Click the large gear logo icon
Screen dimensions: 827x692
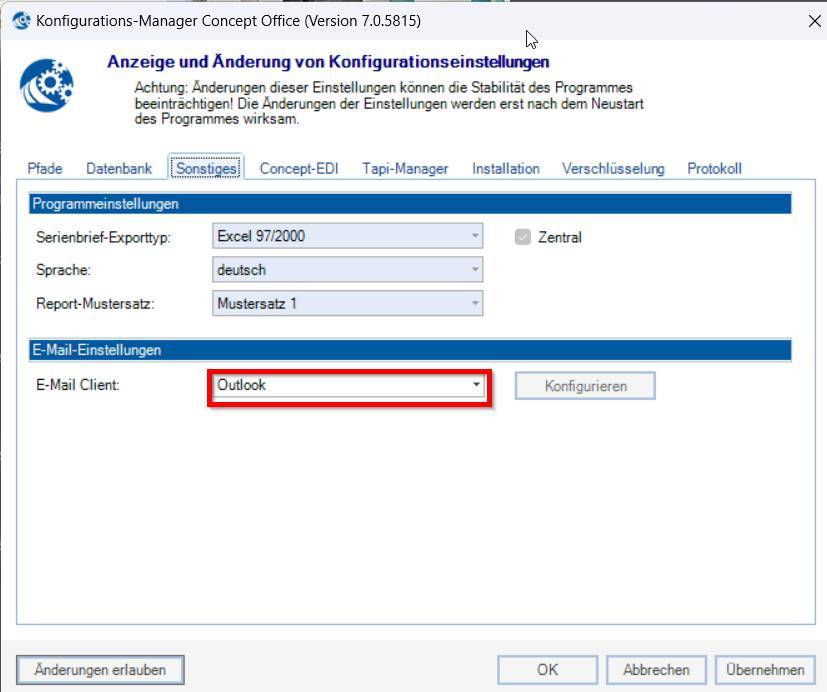click(x=46, y=85)
